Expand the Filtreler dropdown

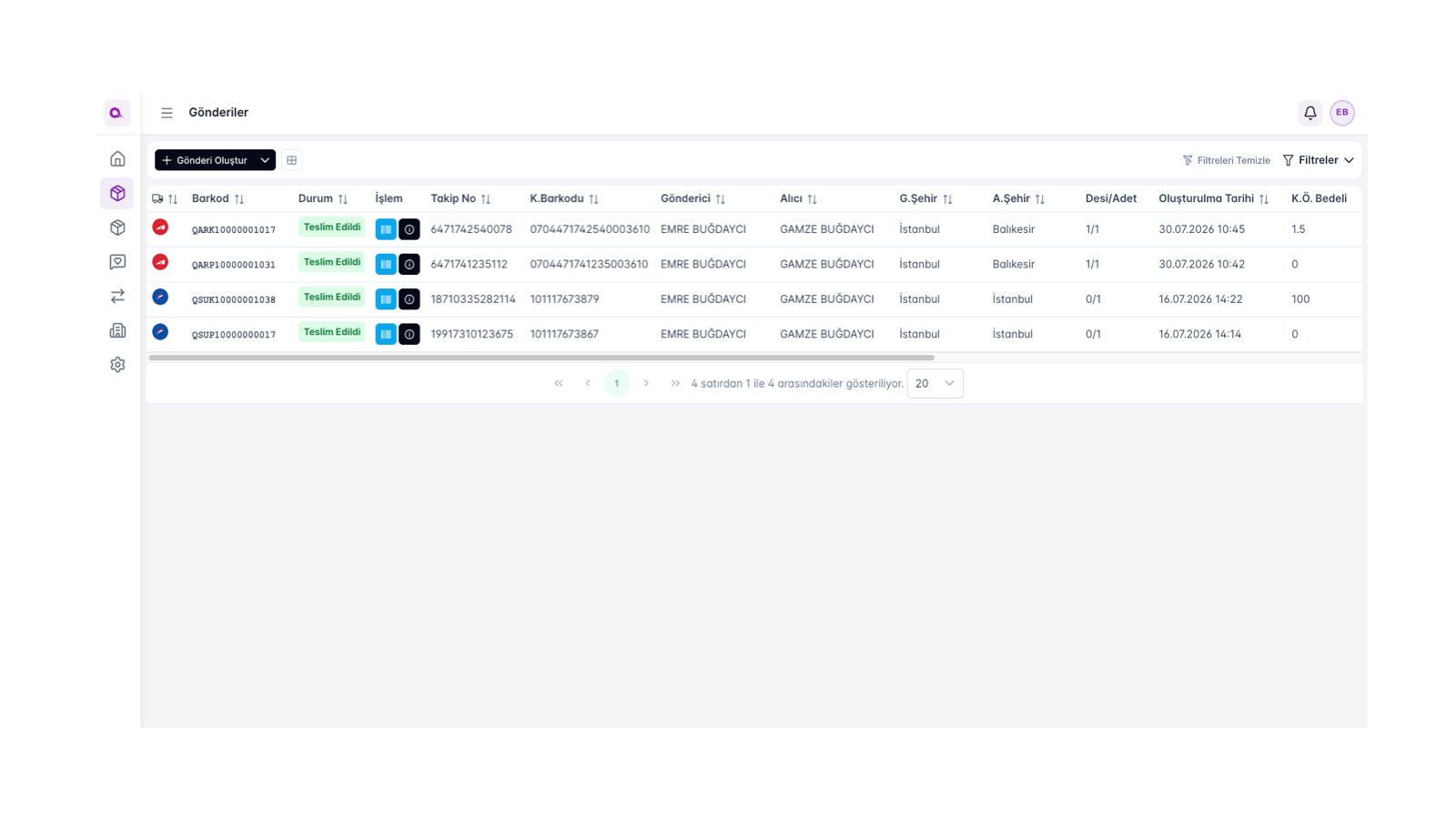1319,160
